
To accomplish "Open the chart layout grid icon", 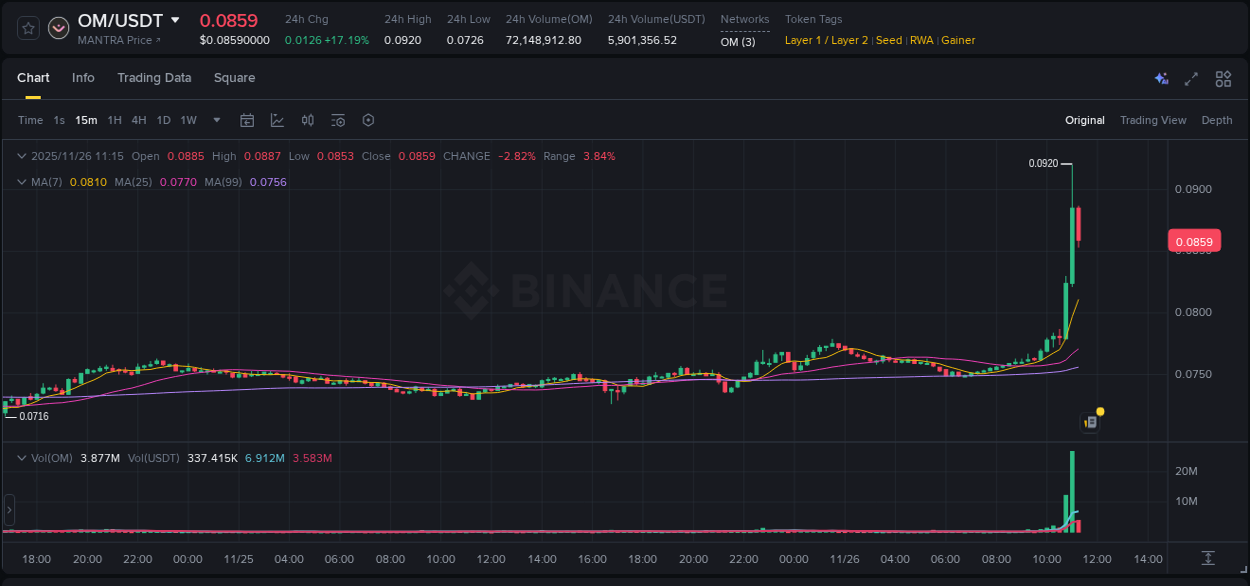I will point(1222,78).
